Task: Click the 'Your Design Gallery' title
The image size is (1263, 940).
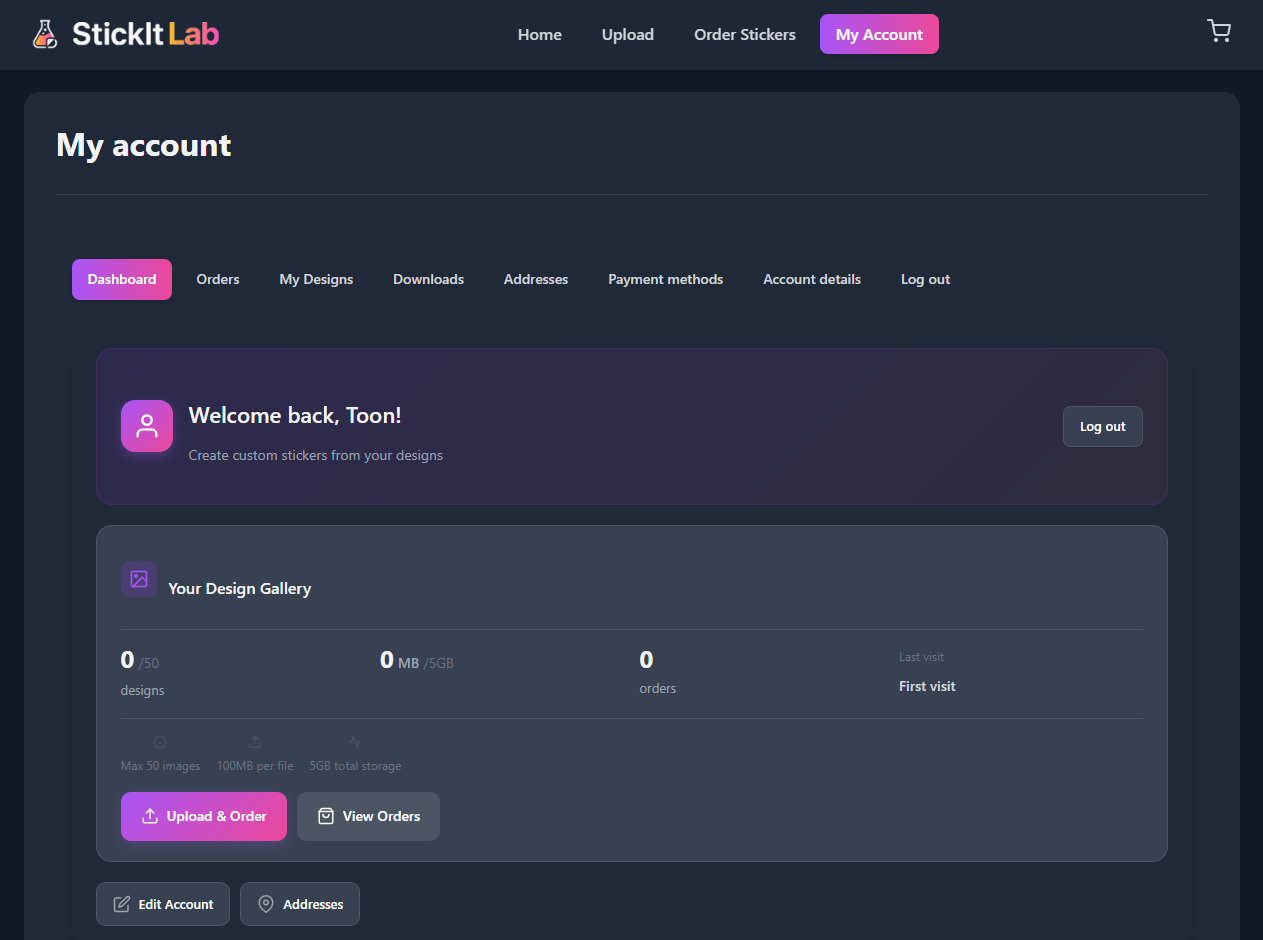Action: (x=240, y=588)
